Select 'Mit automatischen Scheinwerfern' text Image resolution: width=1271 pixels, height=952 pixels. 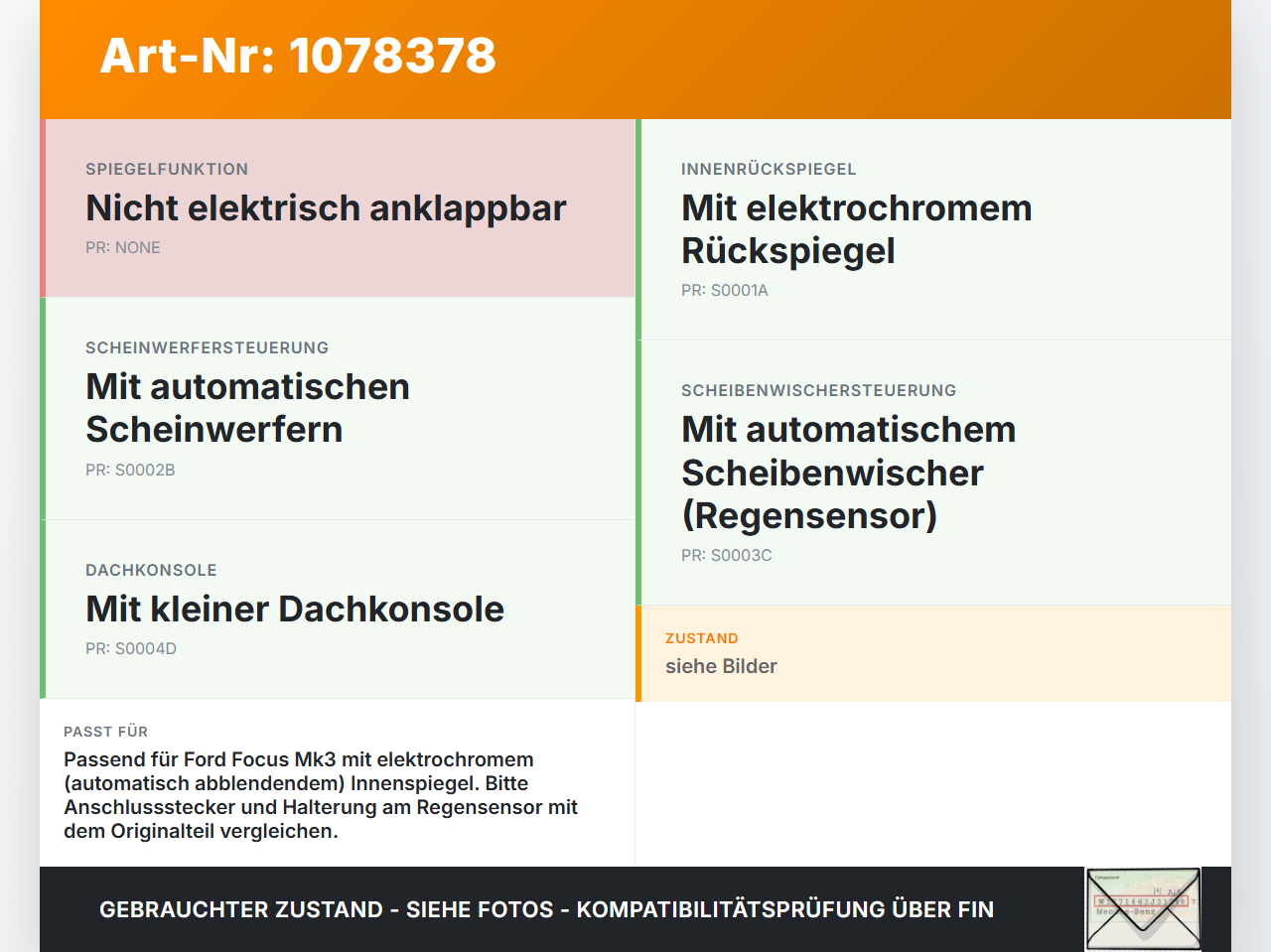[x=247, y=408]
